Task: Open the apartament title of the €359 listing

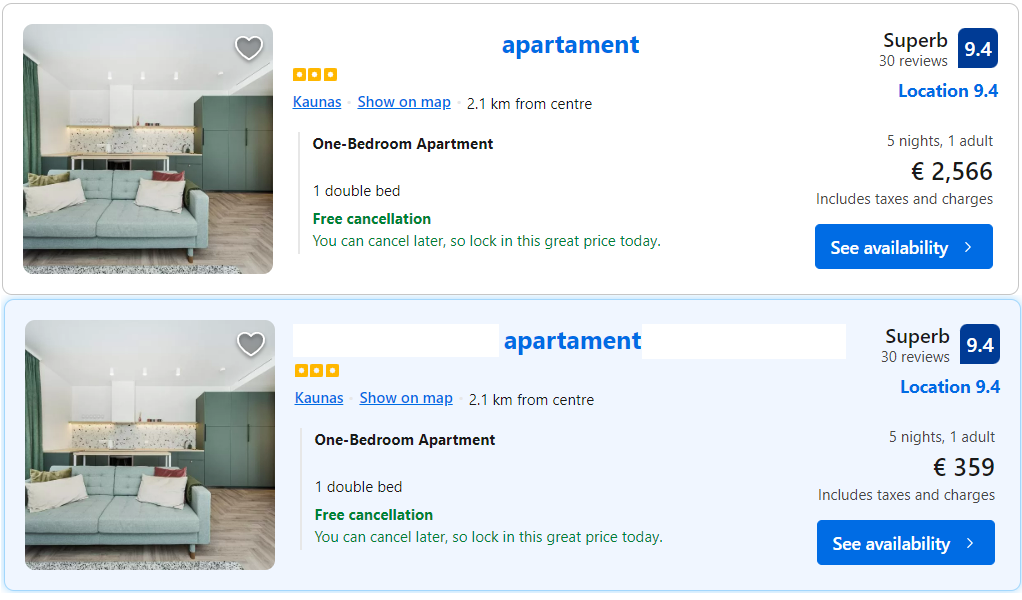Action: pyautogui.click(x=572, y=341)
